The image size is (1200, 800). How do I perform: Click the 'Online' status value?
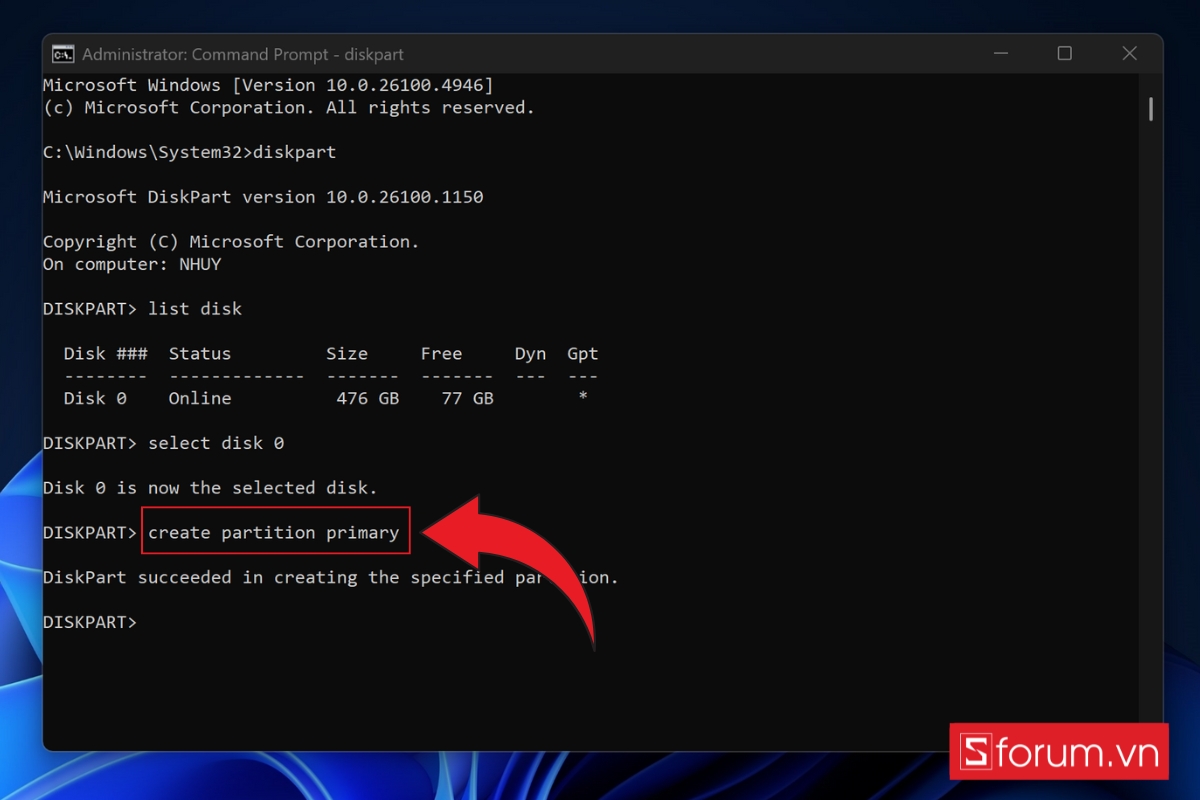pyautogui.click(x=200, y=398)
